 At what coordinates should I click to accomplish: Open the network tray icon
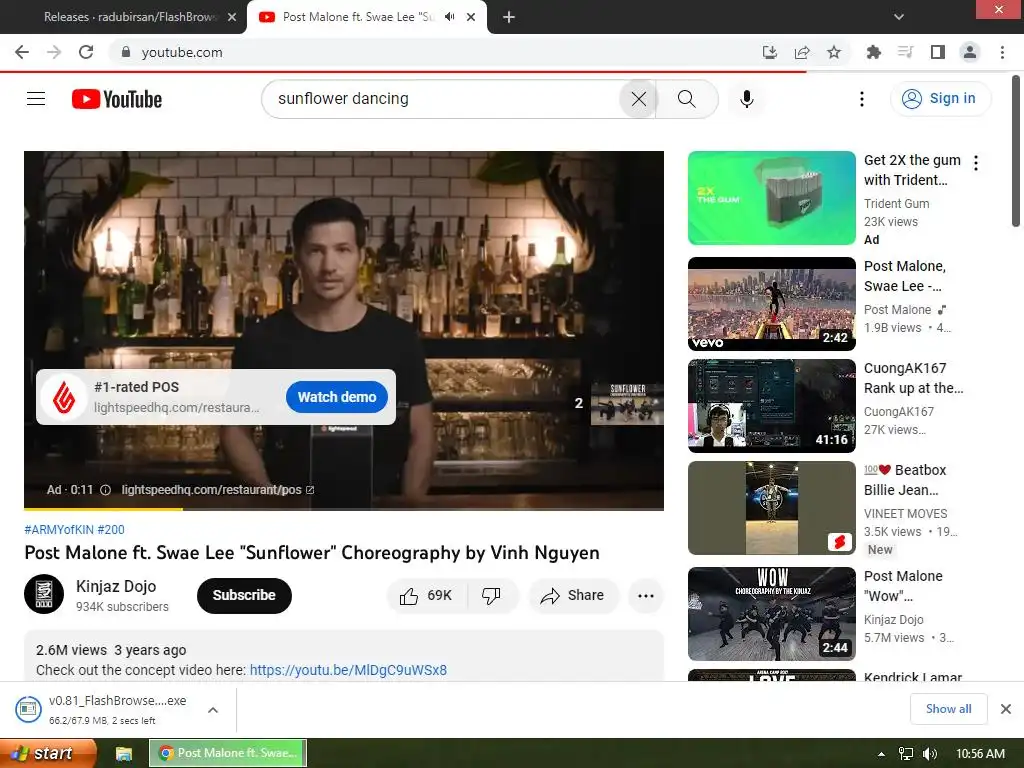[x=906, y=754]
